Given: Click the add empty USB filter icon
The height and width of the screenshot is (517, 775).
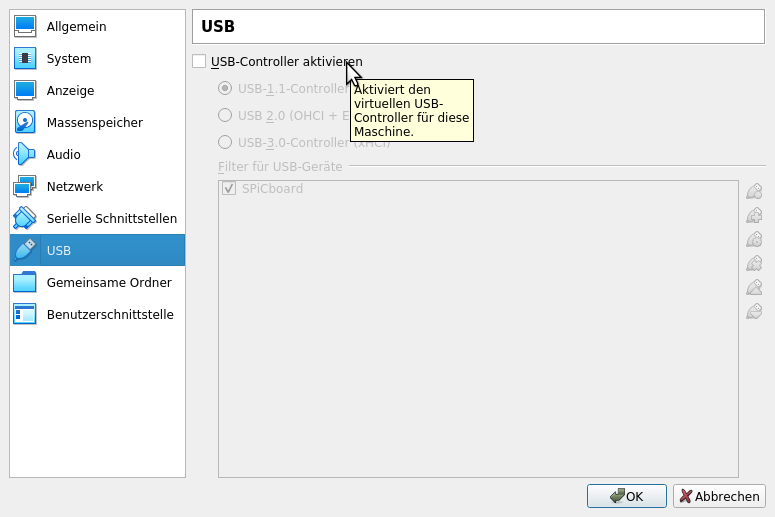Looking at the screenshot, I should pos(755,191).
